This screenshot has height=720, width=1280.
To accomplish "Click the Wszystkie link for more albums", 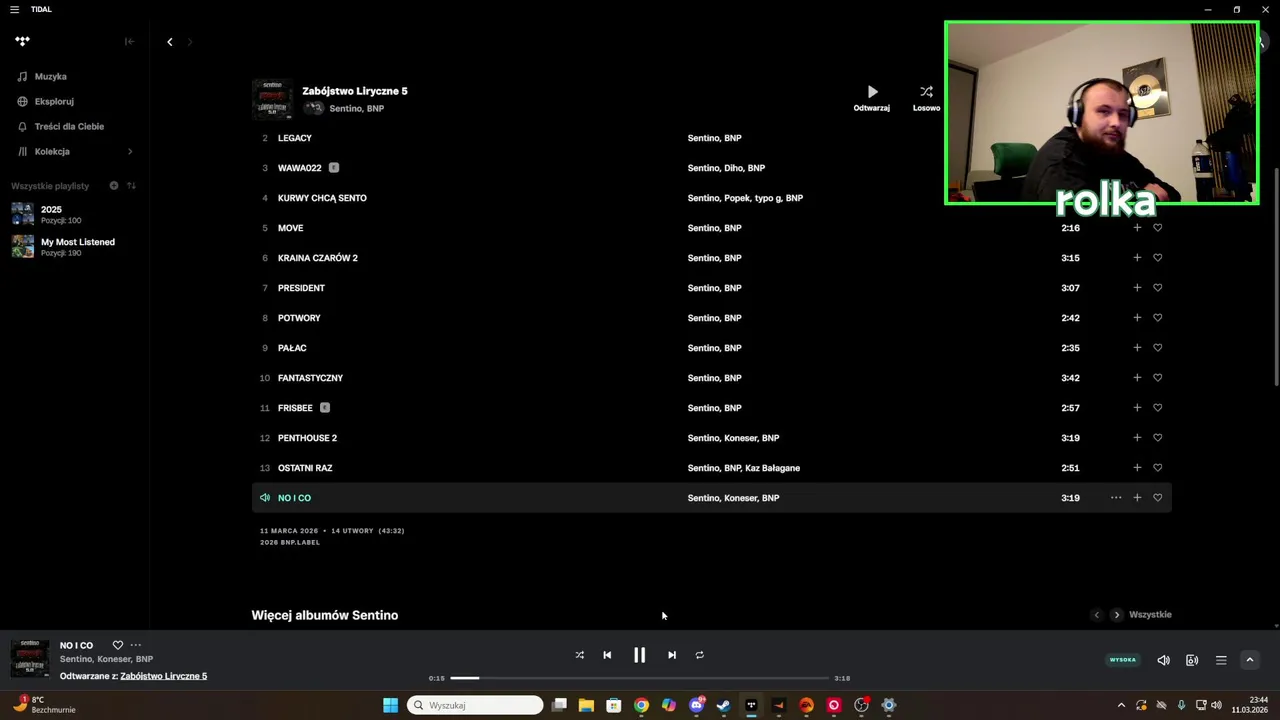I will pyautogui.click(x=1150, y=615).
